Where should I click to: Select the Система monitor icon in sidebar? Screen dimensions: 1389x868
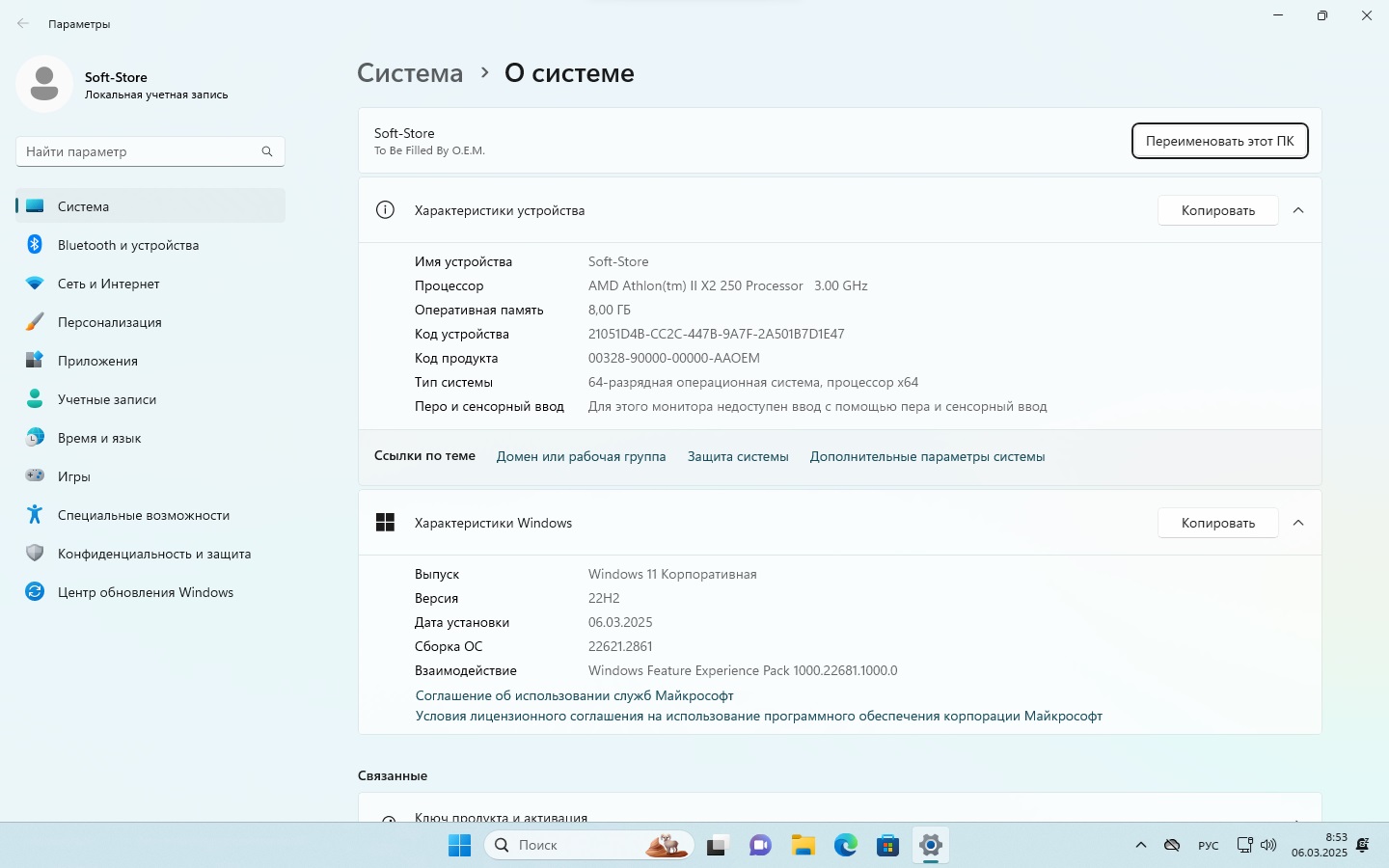pyautogui.click(x=35, y=206)
